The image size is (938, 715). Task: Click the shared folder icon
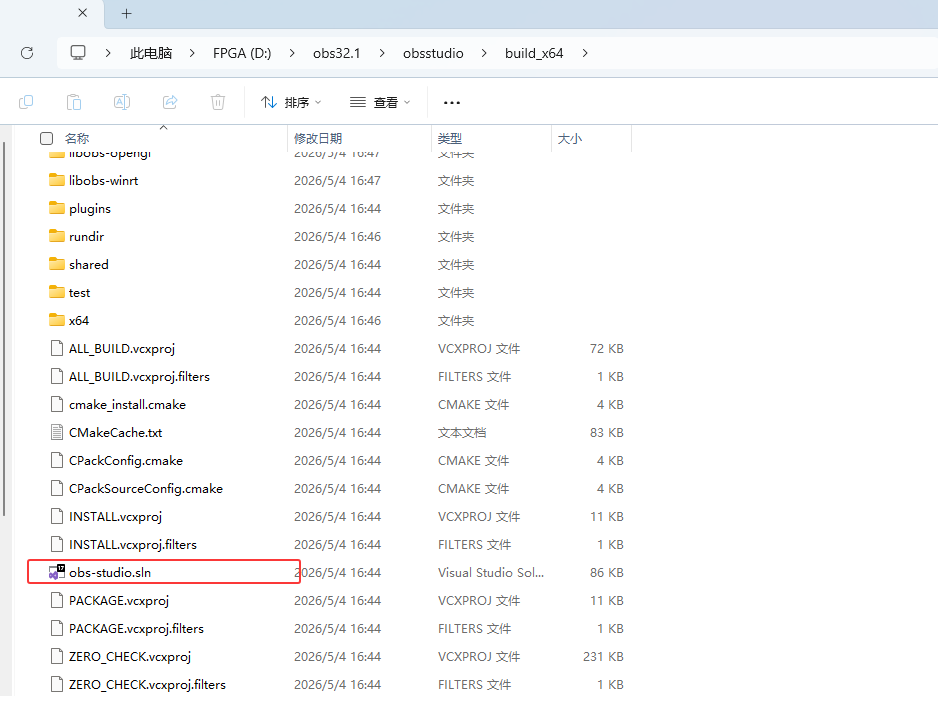click(x=57, y=264)
